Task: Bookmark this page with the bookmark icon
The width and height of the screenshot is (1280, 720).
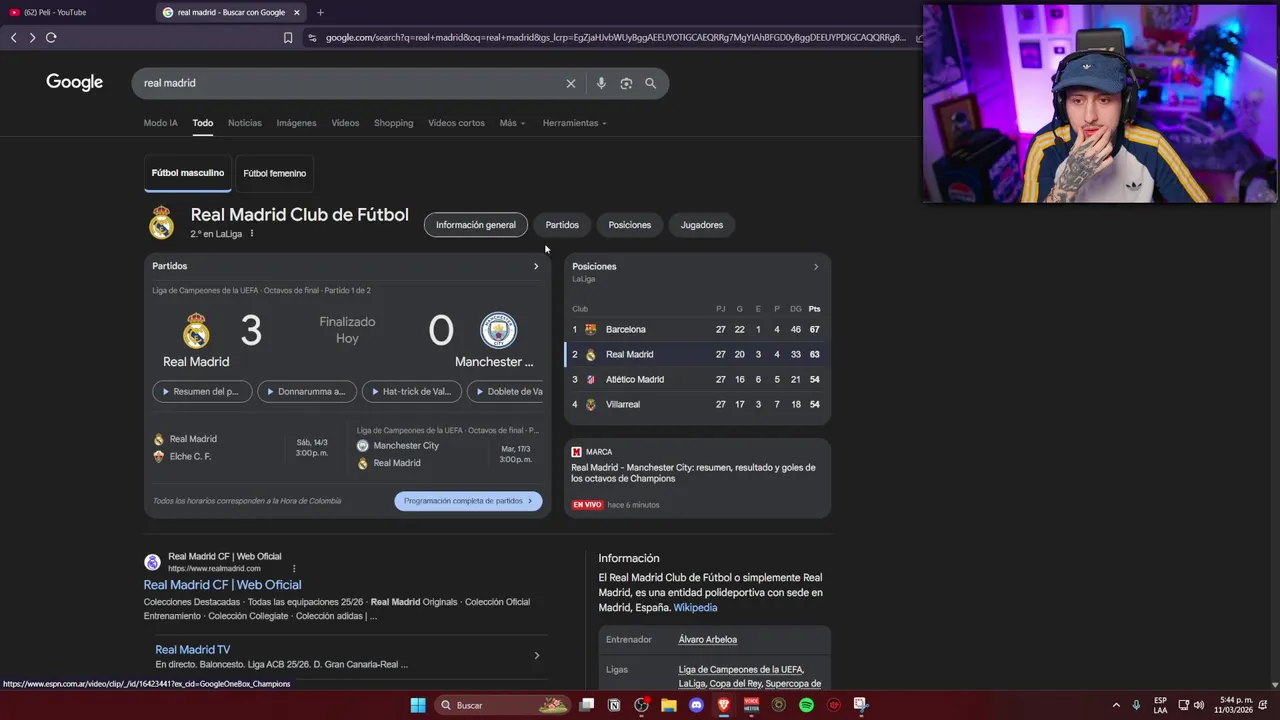Action: tap(288, 38)
